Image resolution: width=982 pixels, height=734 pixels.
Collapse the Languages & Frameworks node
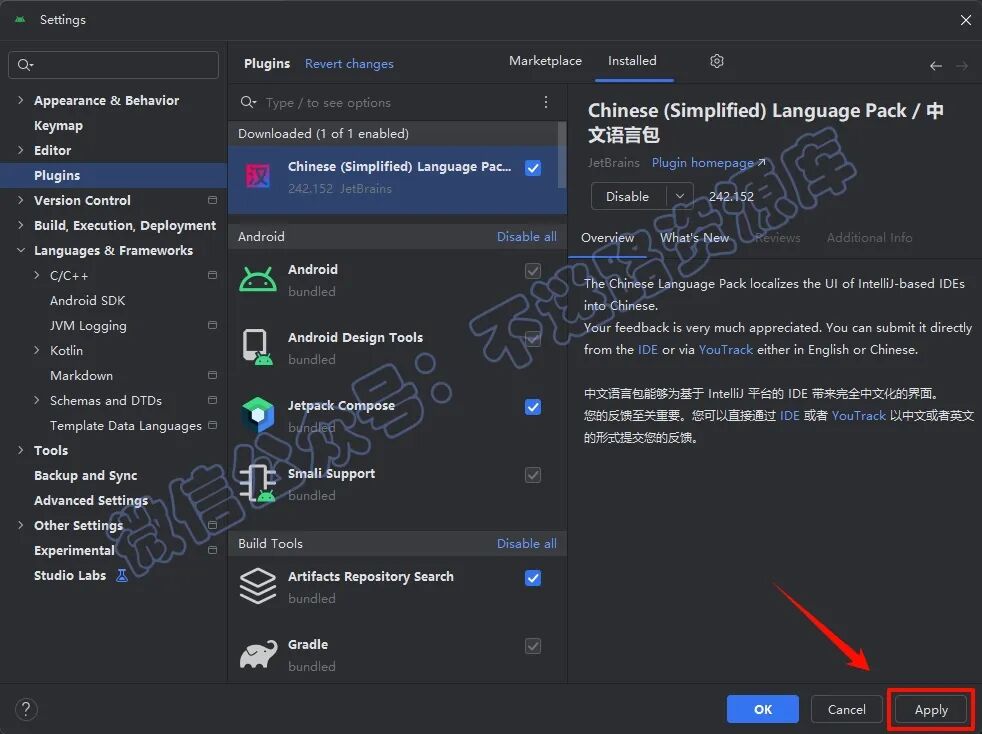[21, 250]
